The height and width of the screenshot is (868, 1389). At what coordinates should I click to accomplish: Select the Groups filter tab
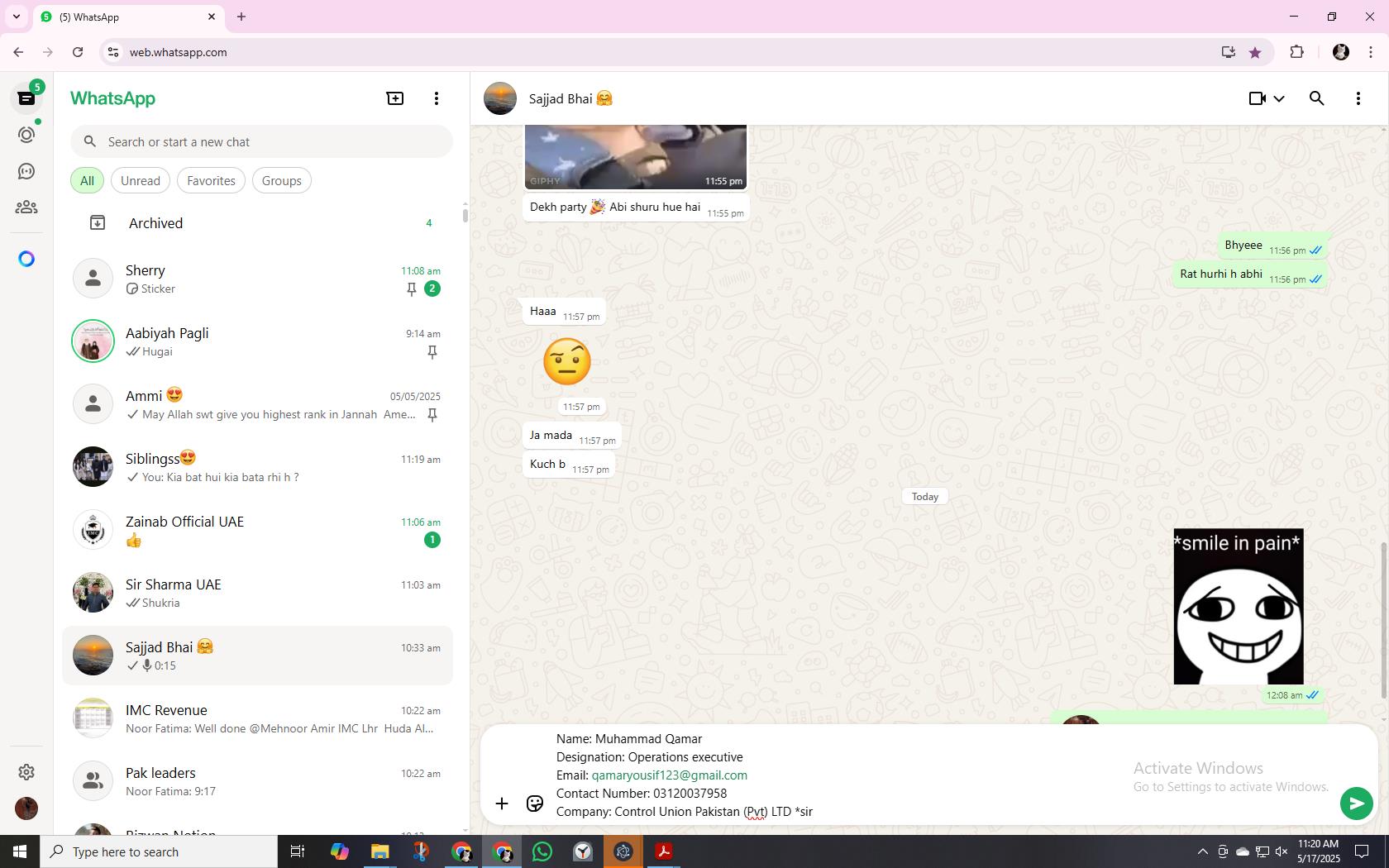pos(282,181)
